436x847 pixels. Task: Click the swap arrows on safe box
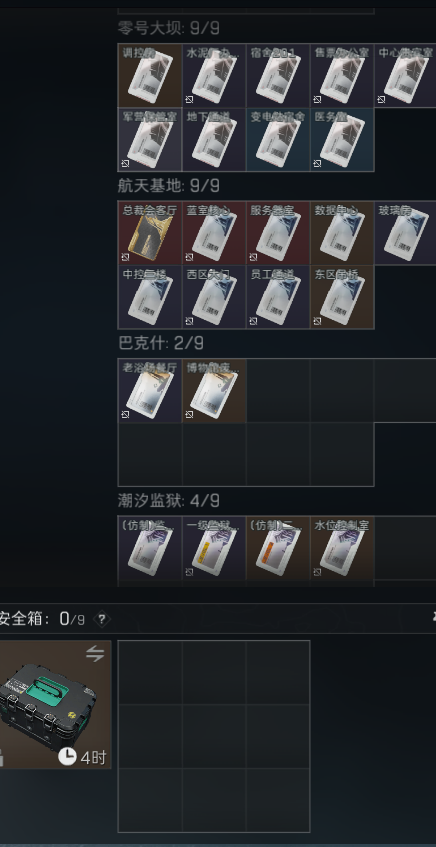click(95, 654)
